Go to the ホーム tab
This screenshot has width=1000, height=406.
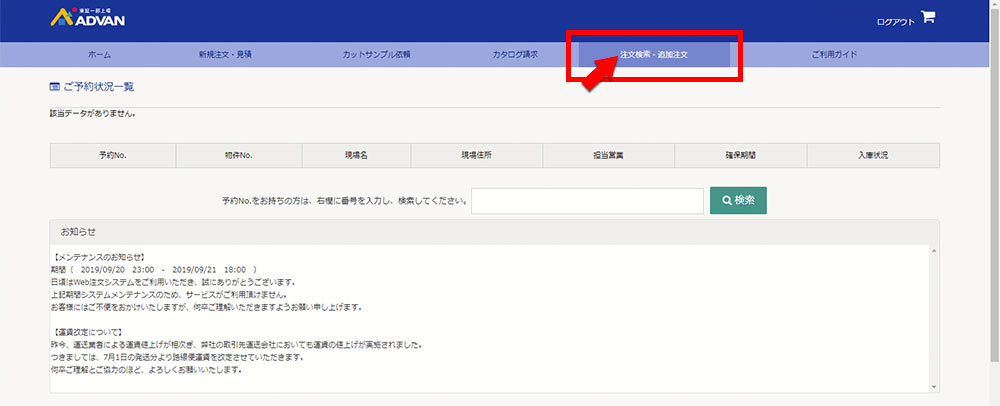point(99,54)
